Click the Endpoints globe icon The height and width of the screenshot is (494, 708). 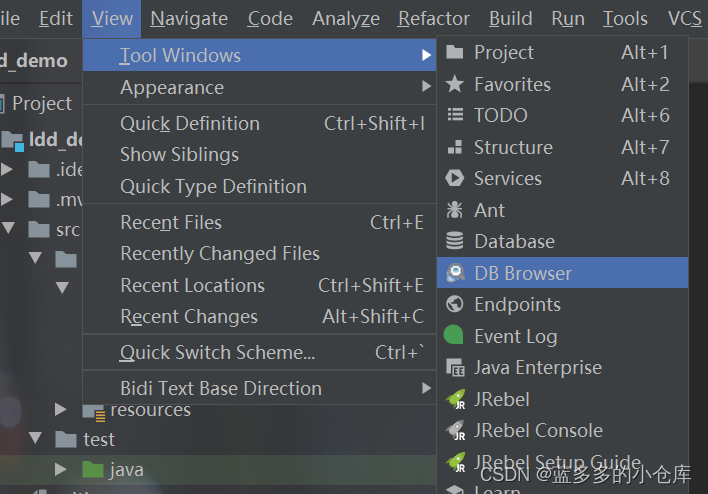455,304
